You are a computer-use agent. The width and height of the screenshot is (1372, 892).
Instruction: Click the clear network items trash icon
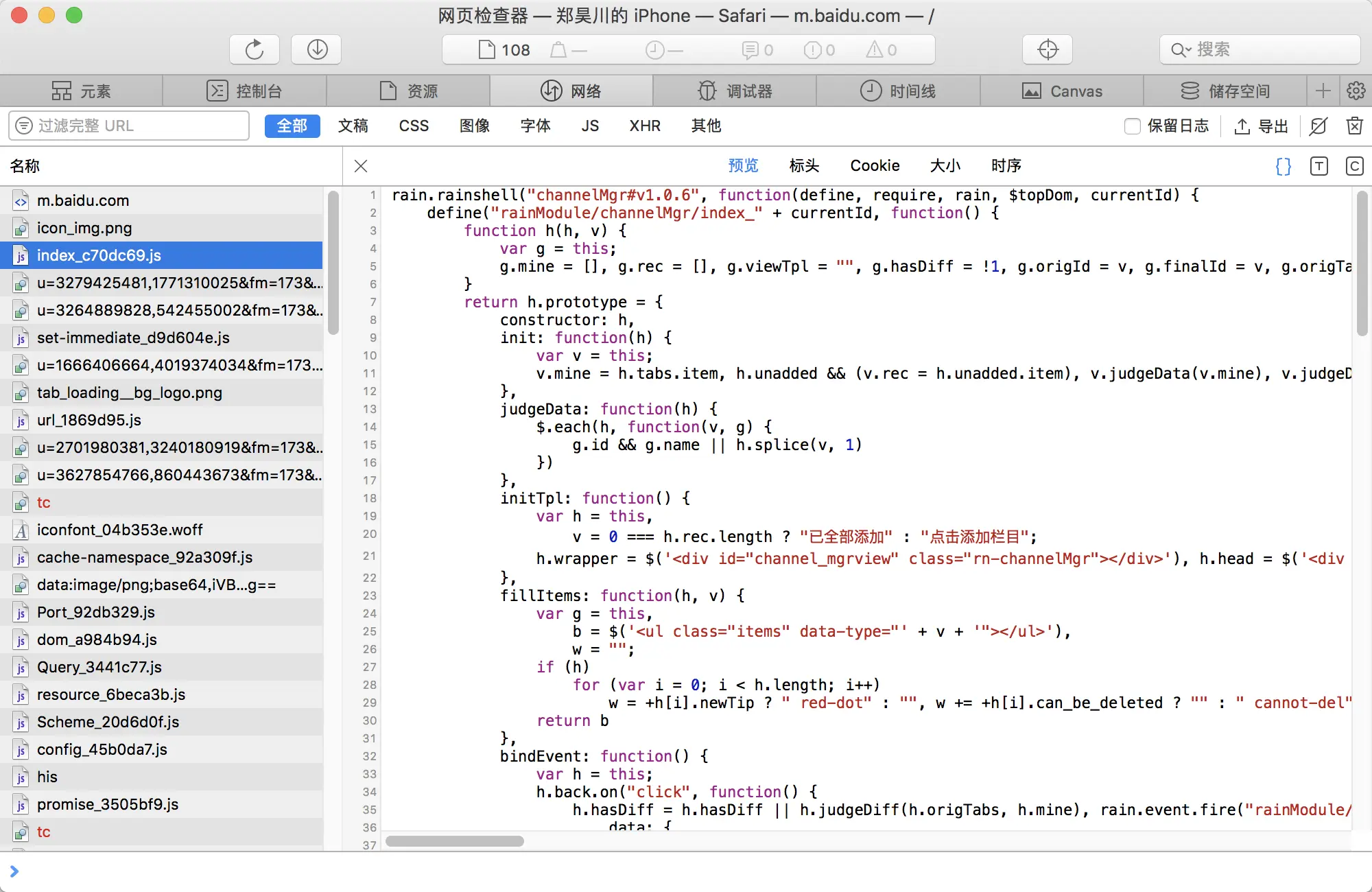[x=1354, y=126]
